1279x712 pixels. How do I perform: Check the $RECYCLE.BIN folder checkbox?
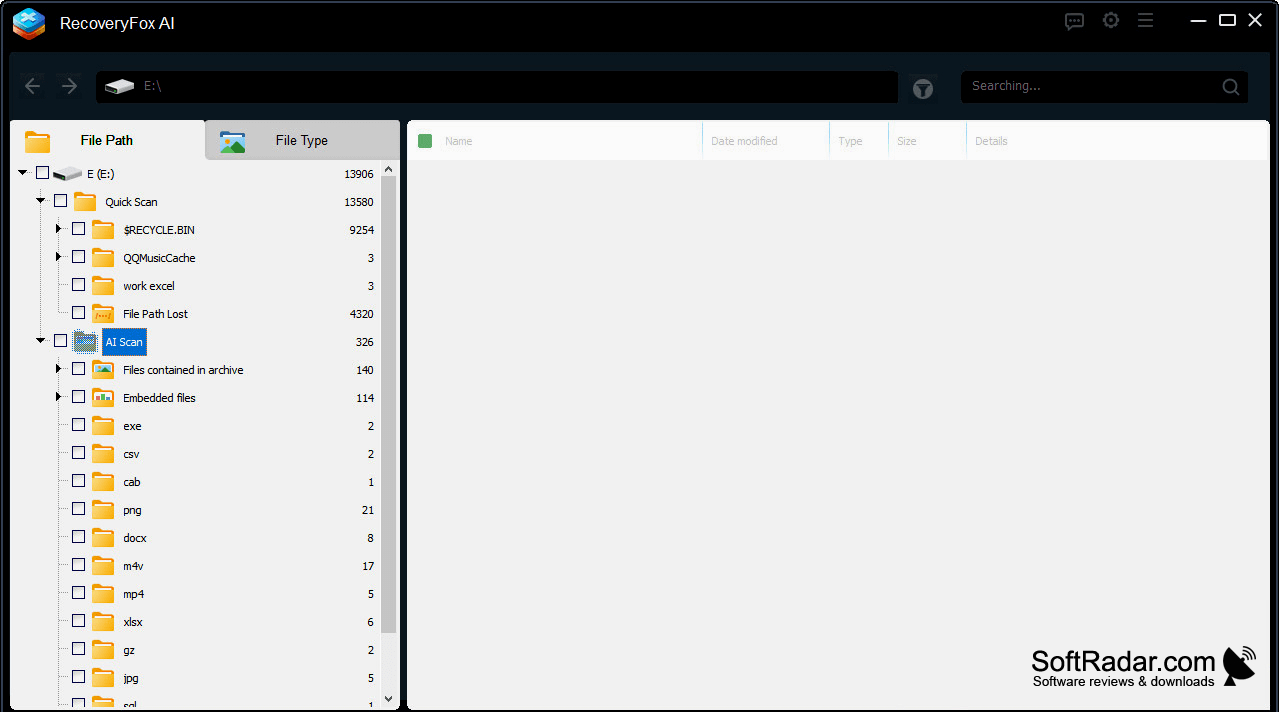78,229
